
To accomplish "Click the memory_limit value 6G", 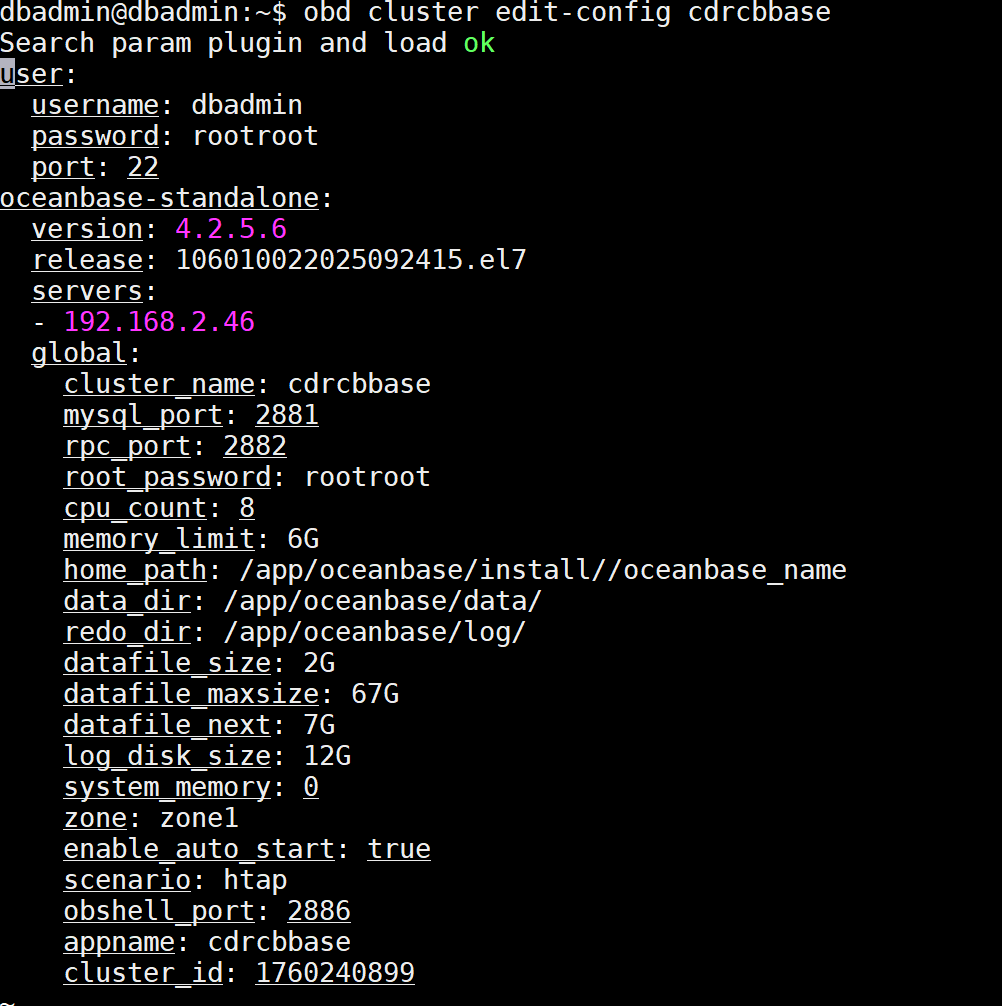I will coord(303,539).
